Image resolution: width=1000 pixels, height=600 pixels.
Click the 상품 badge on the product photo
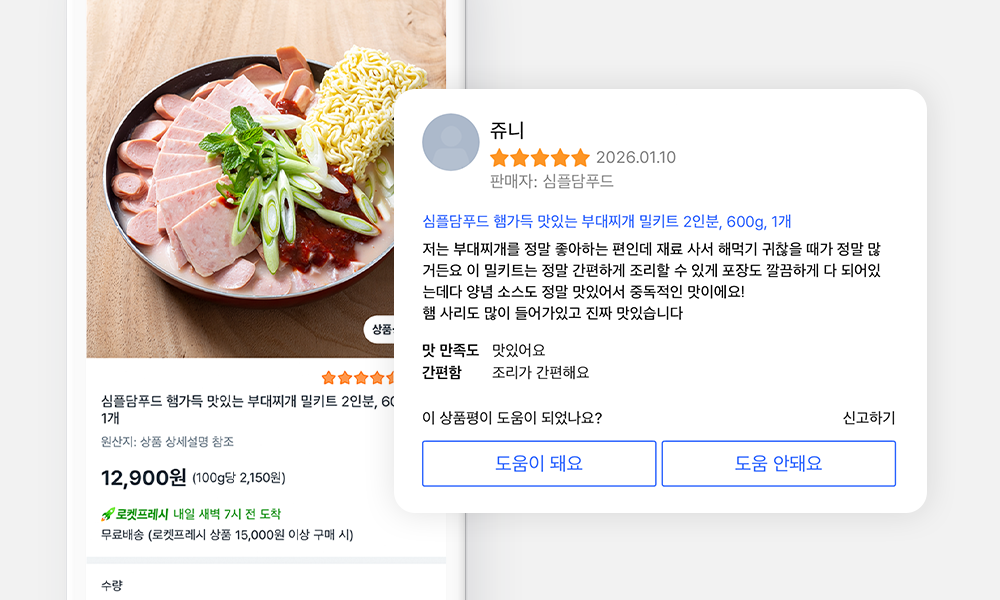[379, 330]
